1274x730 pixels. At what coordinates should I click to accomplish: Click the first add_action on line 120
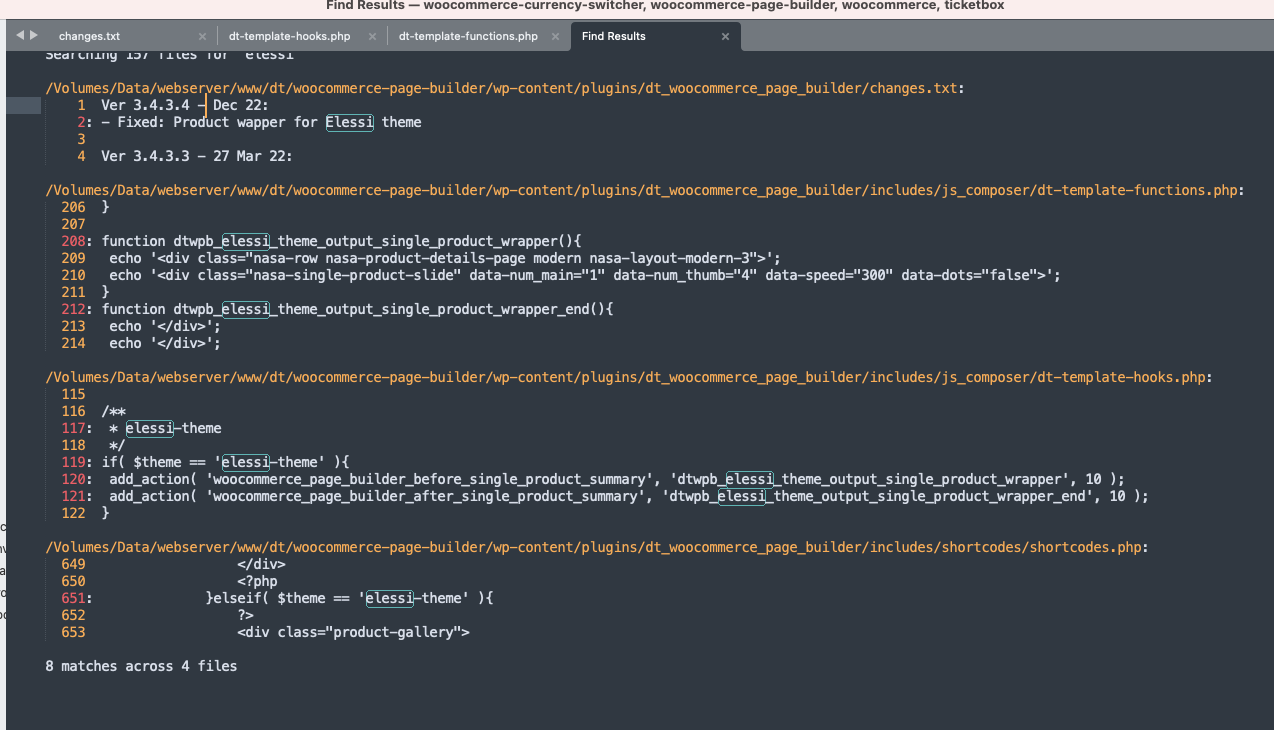click(149, 479)
